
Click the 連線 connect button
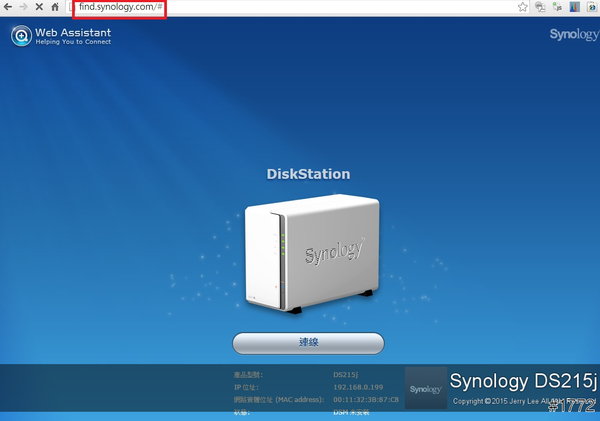(x=308, y=343)
